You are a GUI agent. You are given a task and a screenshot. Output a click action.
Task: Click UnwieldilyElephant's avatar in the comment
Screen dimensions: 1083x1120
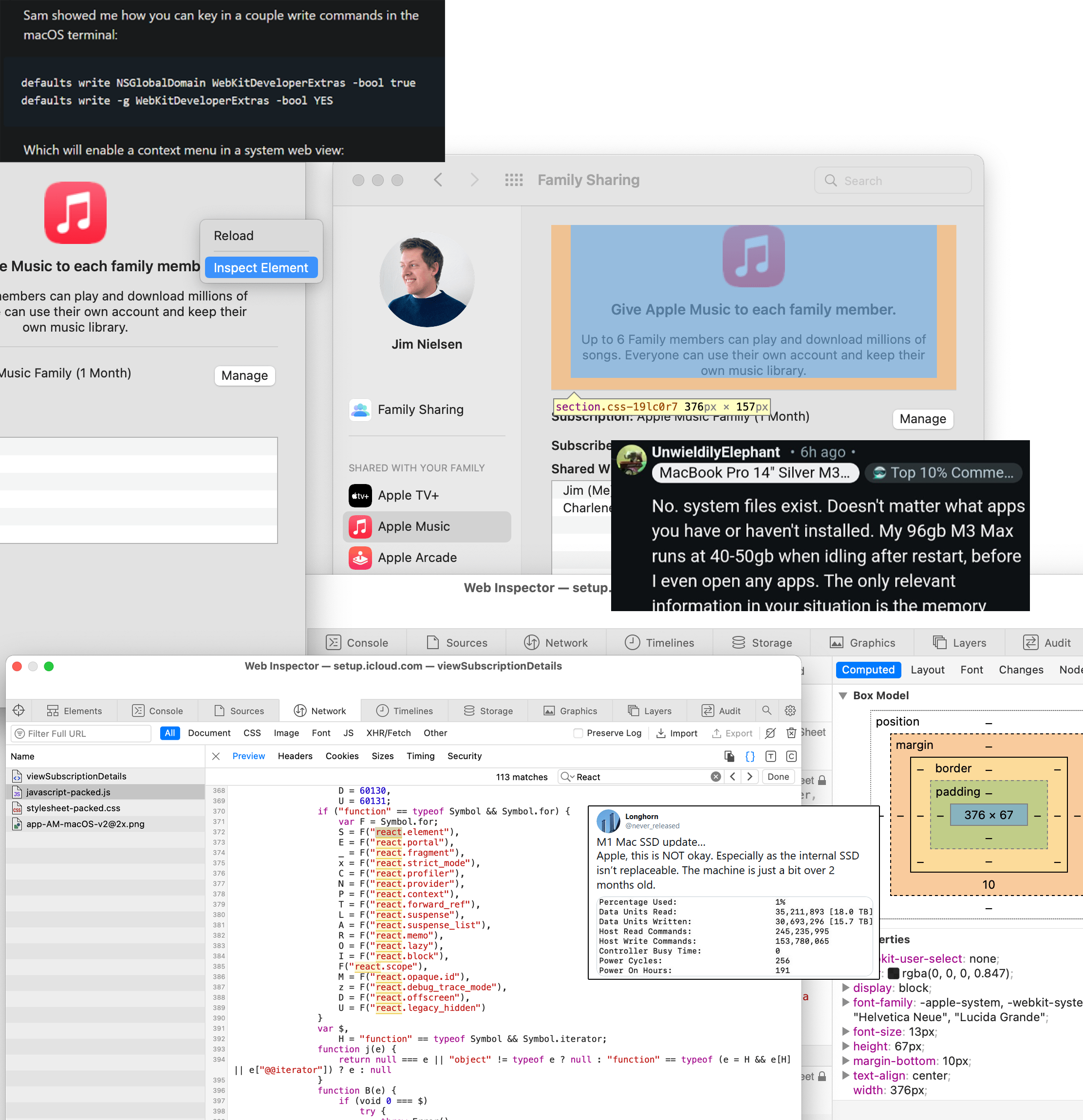click(x=632, y=459)
